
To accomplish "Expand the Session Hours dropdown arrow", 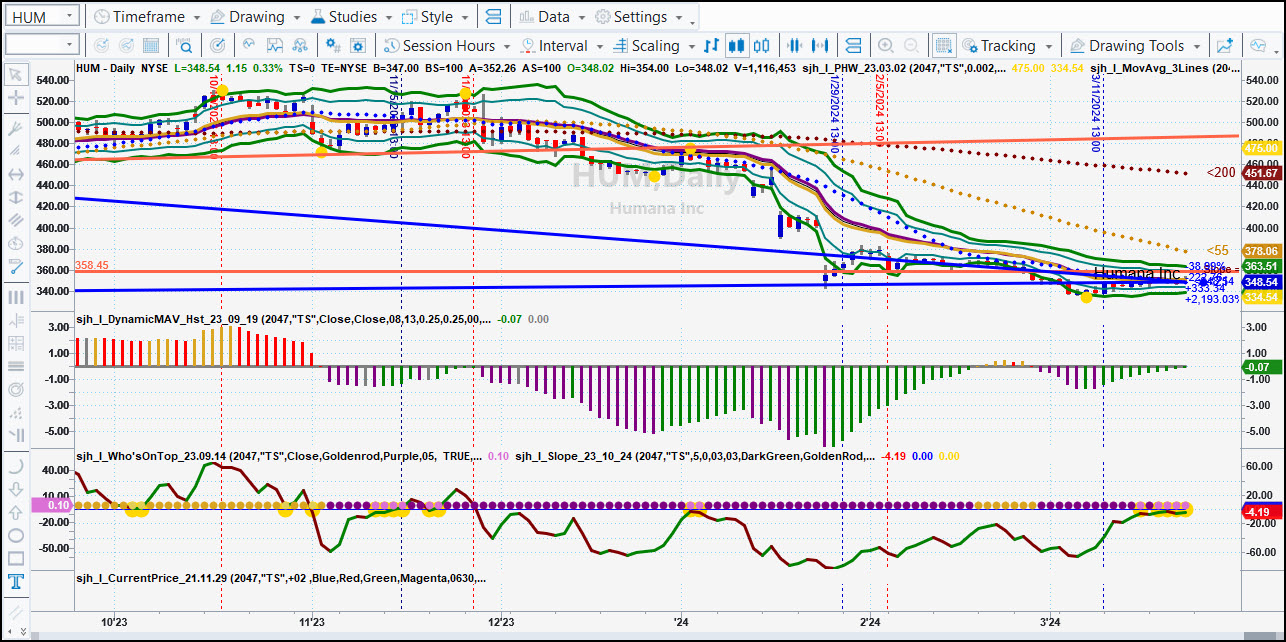I will coord(507,46).
